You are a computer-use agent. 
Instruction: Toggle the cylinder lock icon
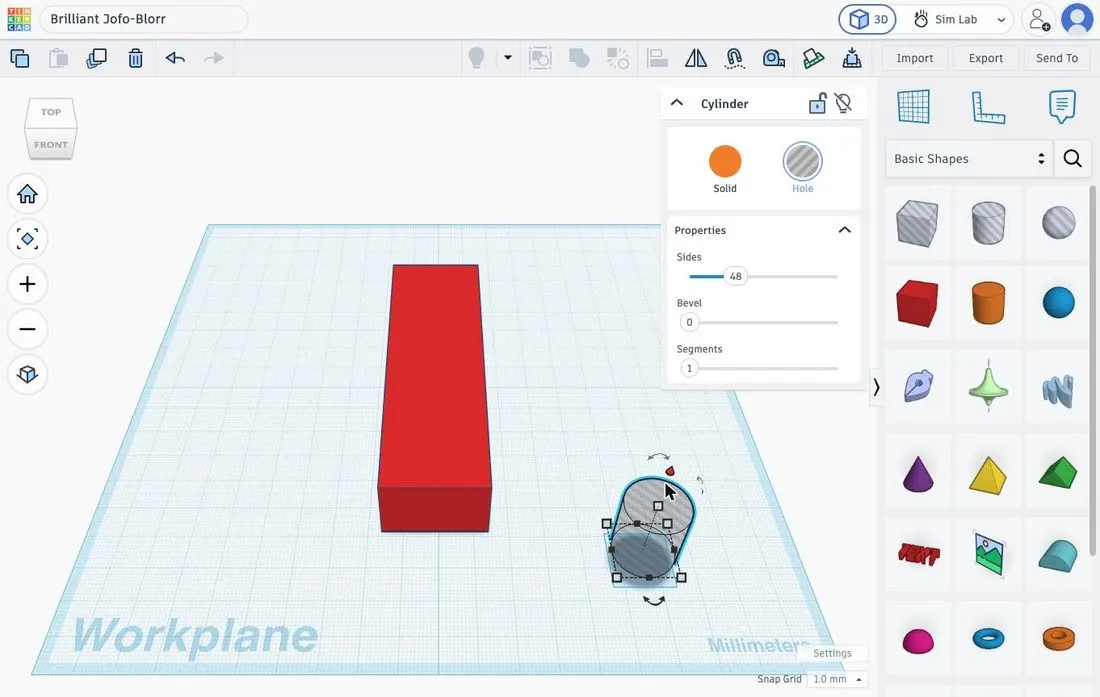(817, 104)
